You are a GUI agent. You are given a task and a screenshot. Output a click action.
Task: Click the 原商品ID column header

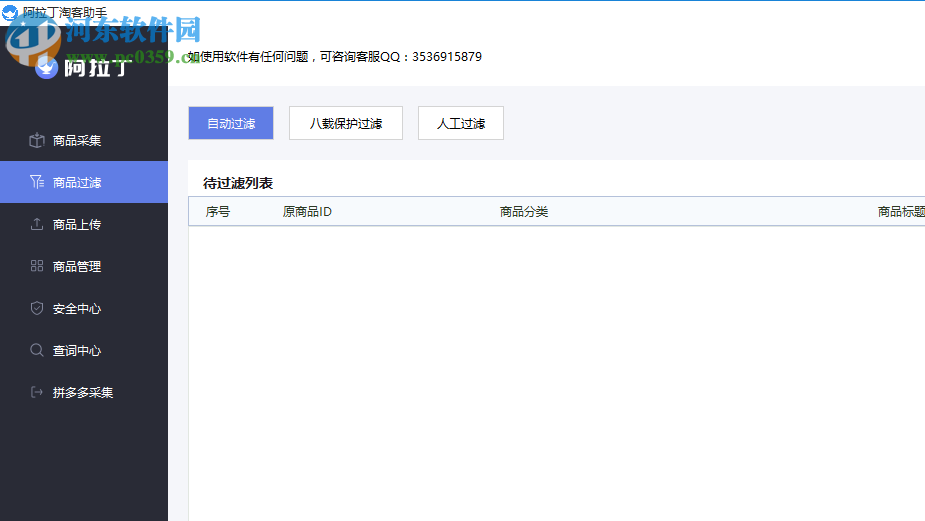click(x=307, y=211)
